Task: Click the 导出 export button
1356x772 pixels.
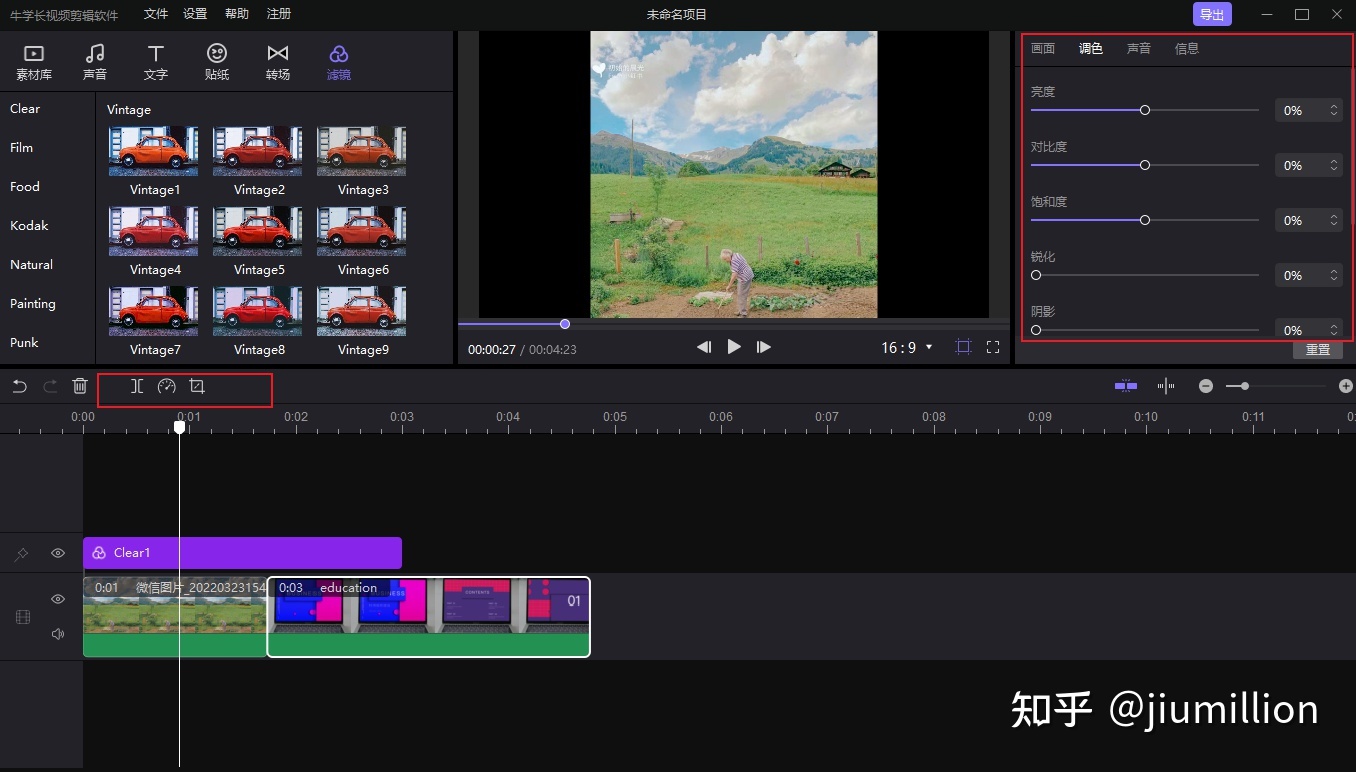Action: 1211,14
